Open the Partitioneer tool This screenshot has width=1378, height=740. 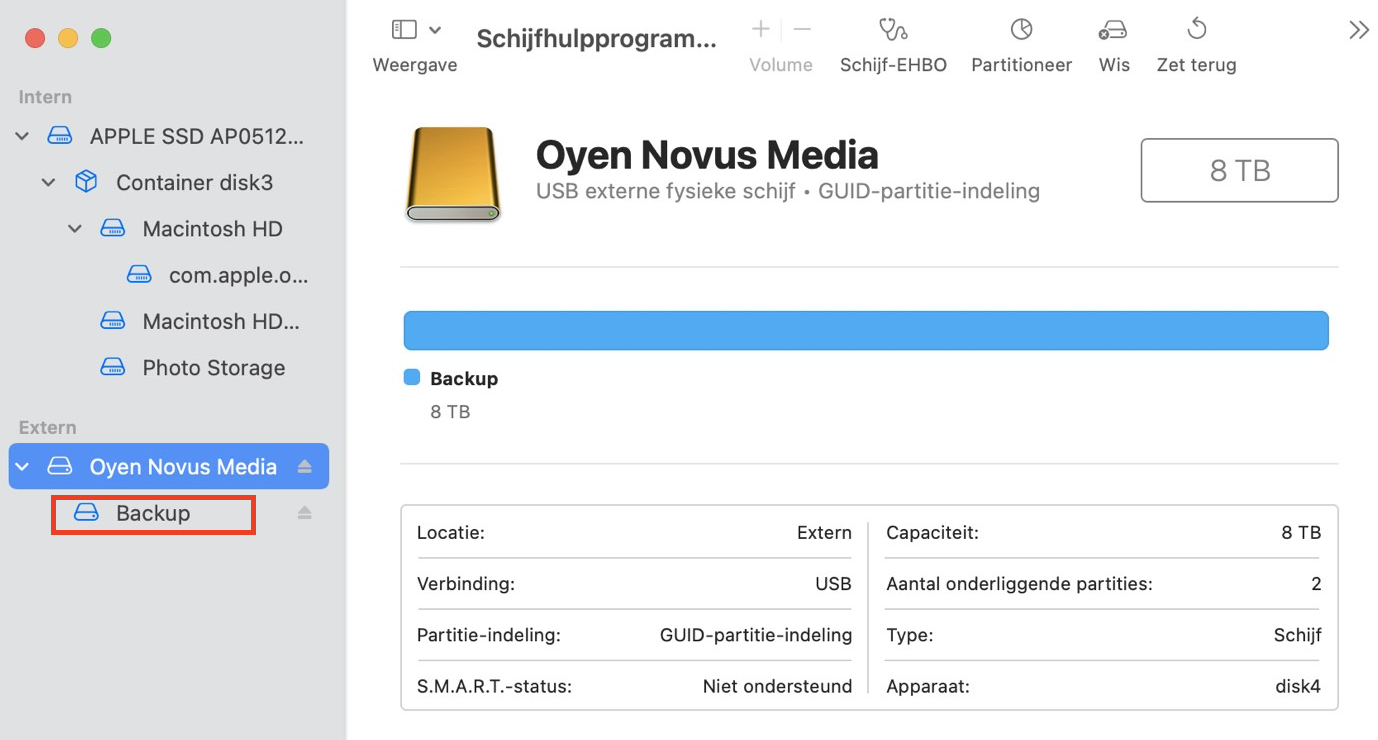[1021, 42]
